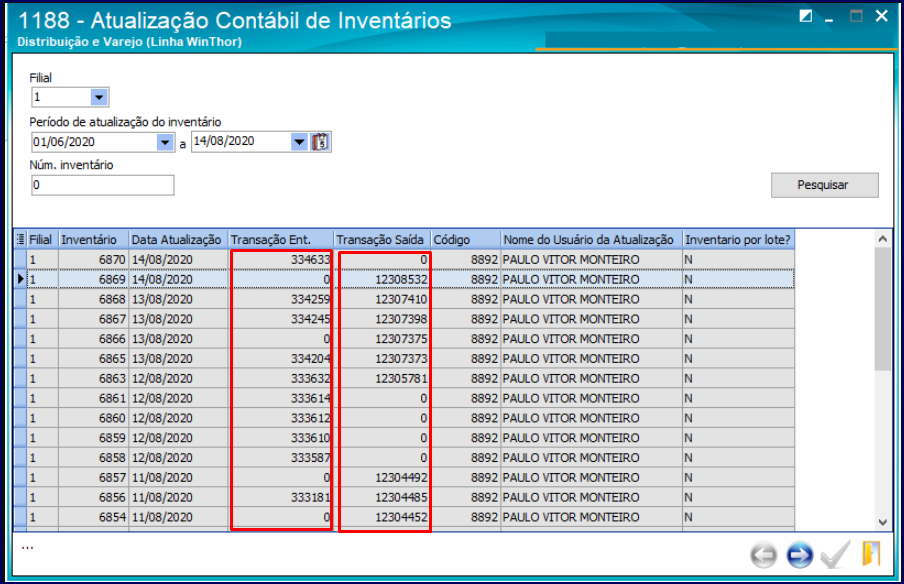Click the period calendar icon

click(321, 142)
